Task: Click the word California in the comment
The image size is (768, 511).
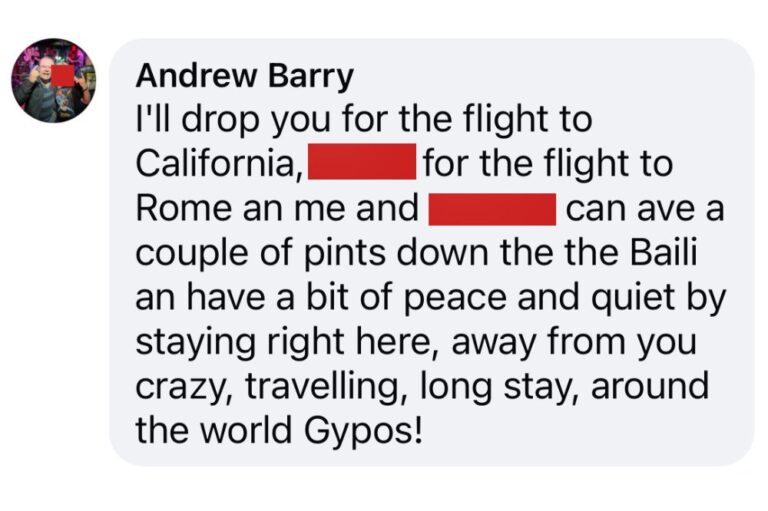Action: click(x=219, y=163)
